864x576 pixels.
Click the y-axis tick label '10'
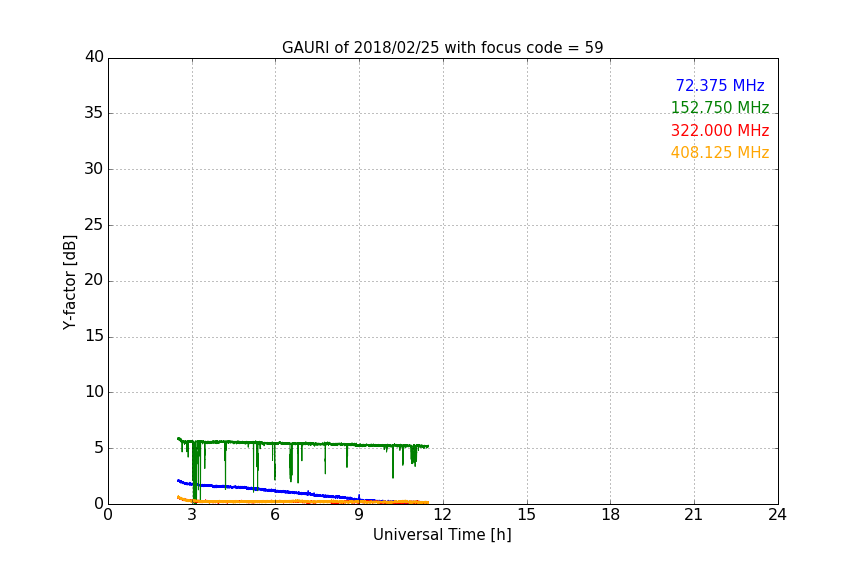tap(94, 392)
